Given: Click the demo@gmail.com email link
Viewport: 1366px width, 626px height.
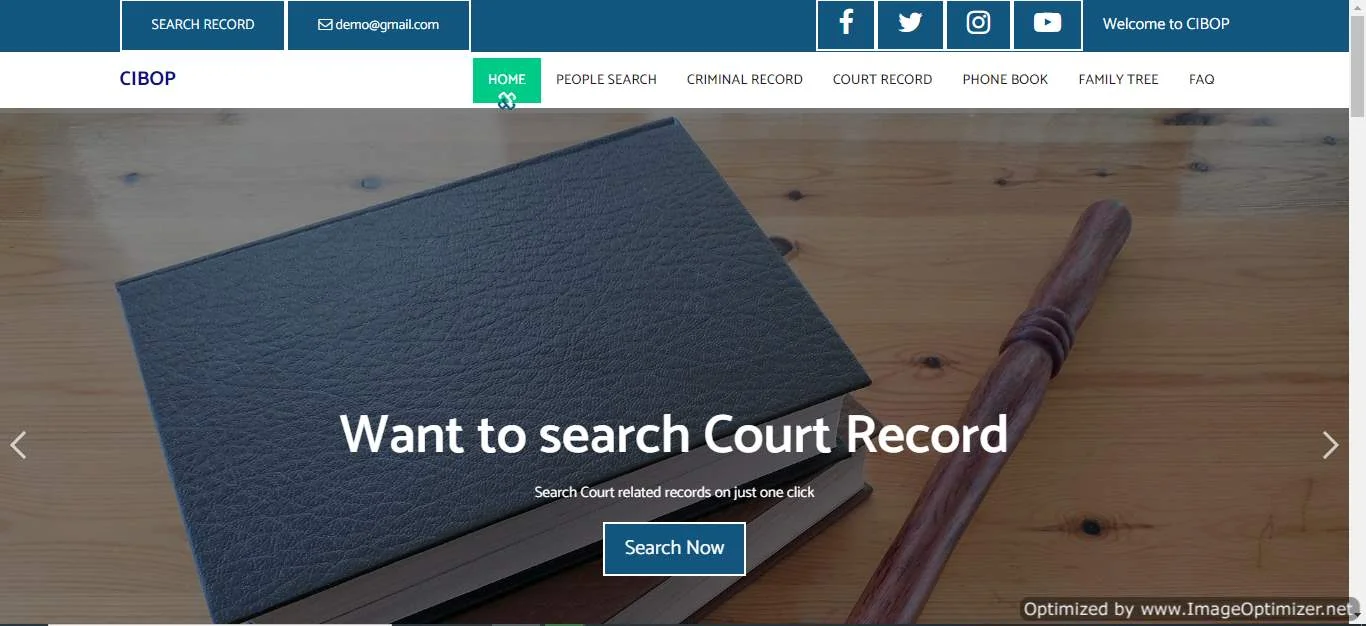Looking at the screenshot, I should point(387,25).
